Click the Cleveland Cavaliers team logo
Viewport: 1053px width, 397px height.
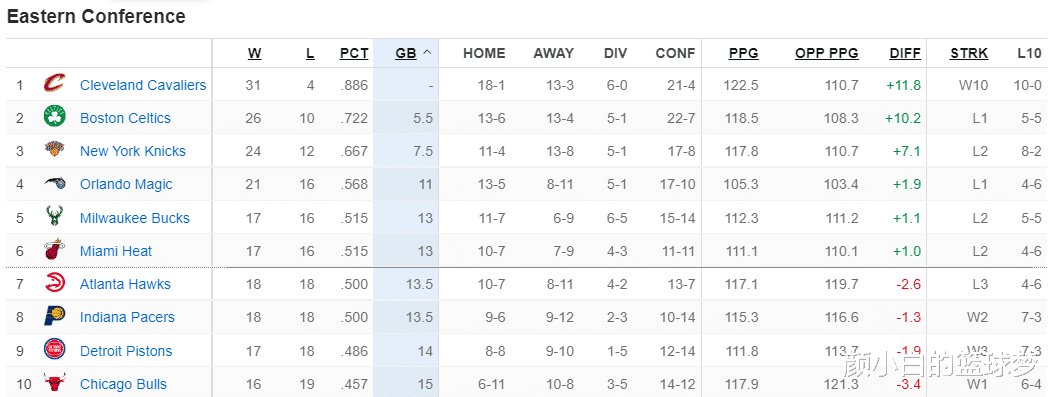(54, 85)
